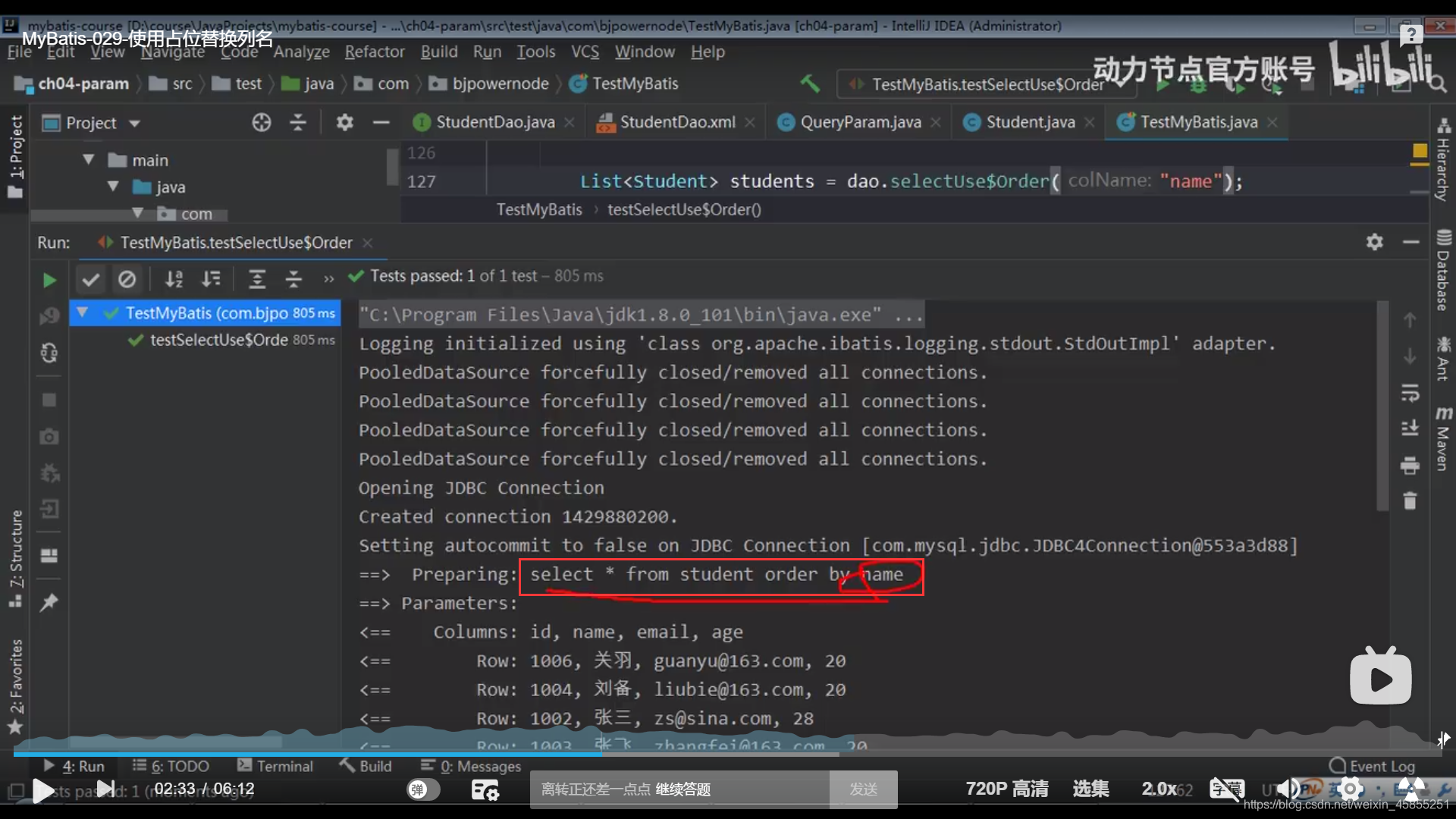Viewport: 1456px width, 819px height.
Task: Open the Help menu
Action: (x=708, y=52)
